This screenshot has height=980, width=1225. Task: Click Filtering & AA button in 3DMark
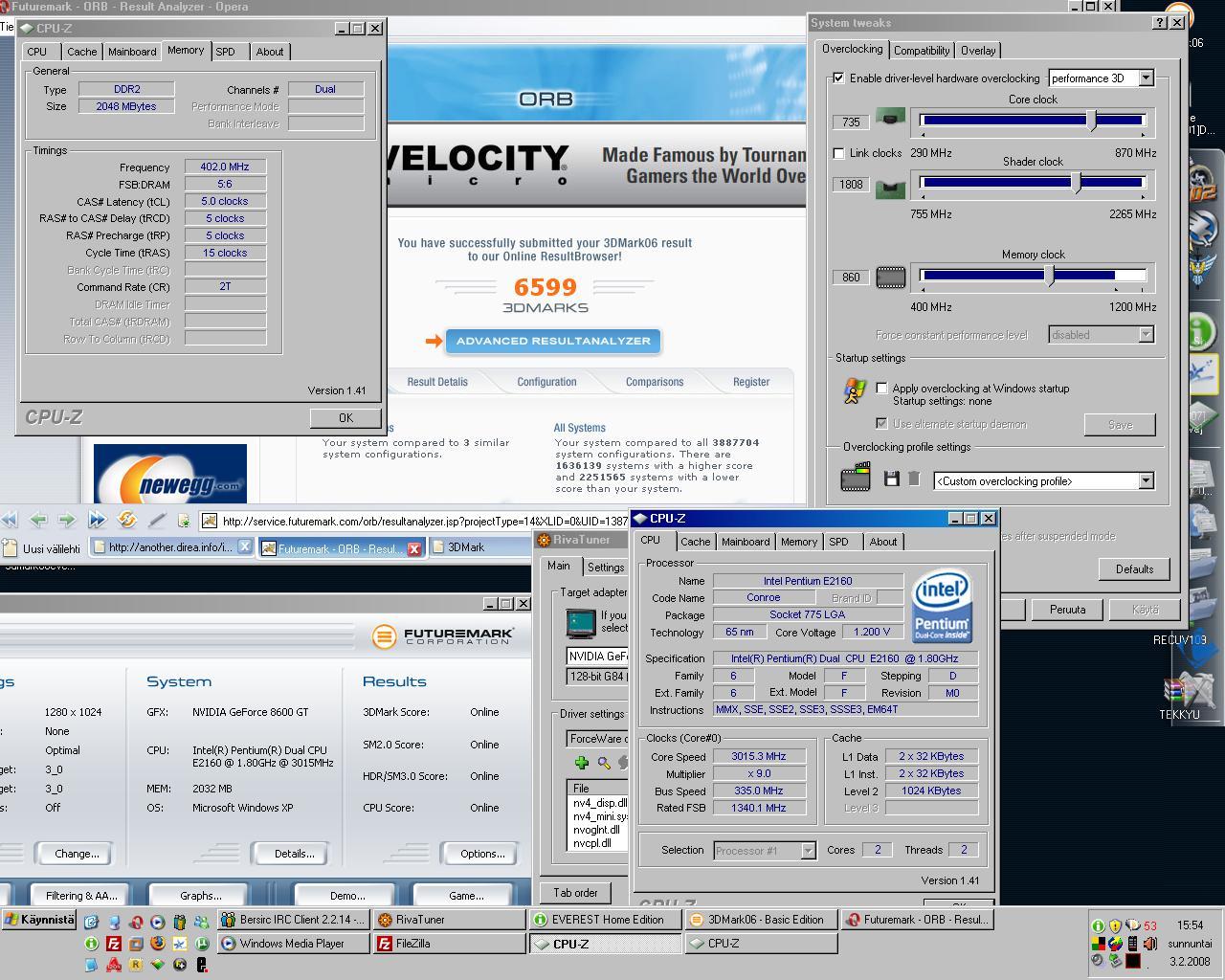click(81, 896)
